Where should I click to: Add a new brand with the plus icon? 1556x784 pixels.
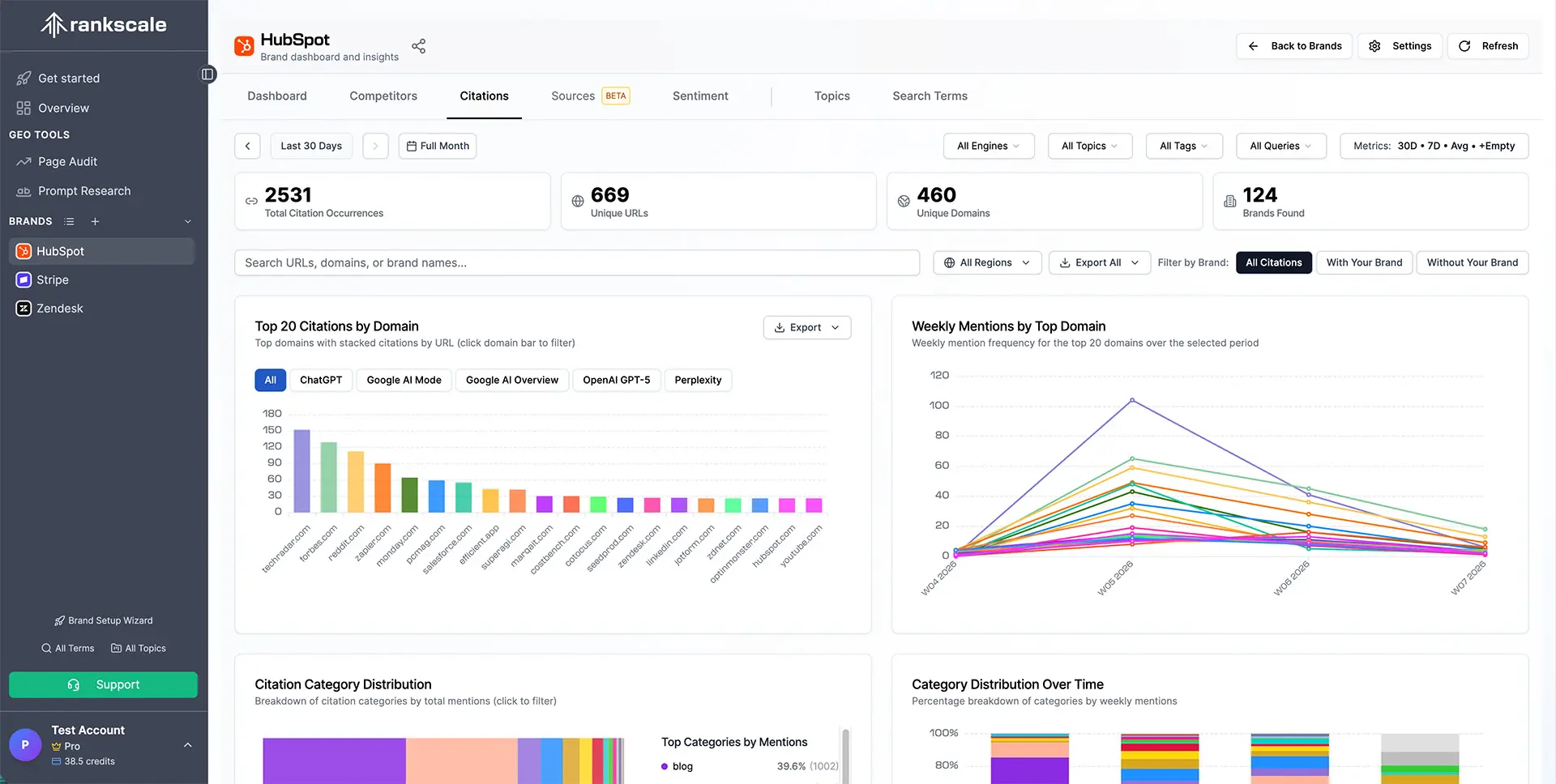click(x=95, y=220)
